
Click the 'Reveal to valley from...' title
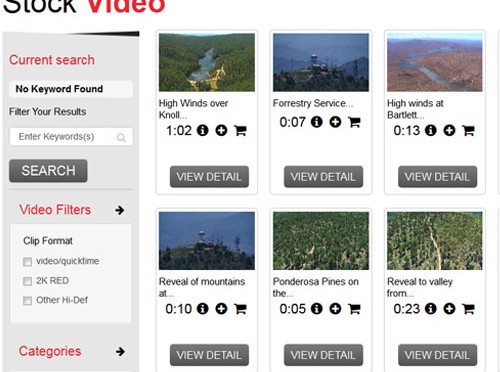coord(420,287)
